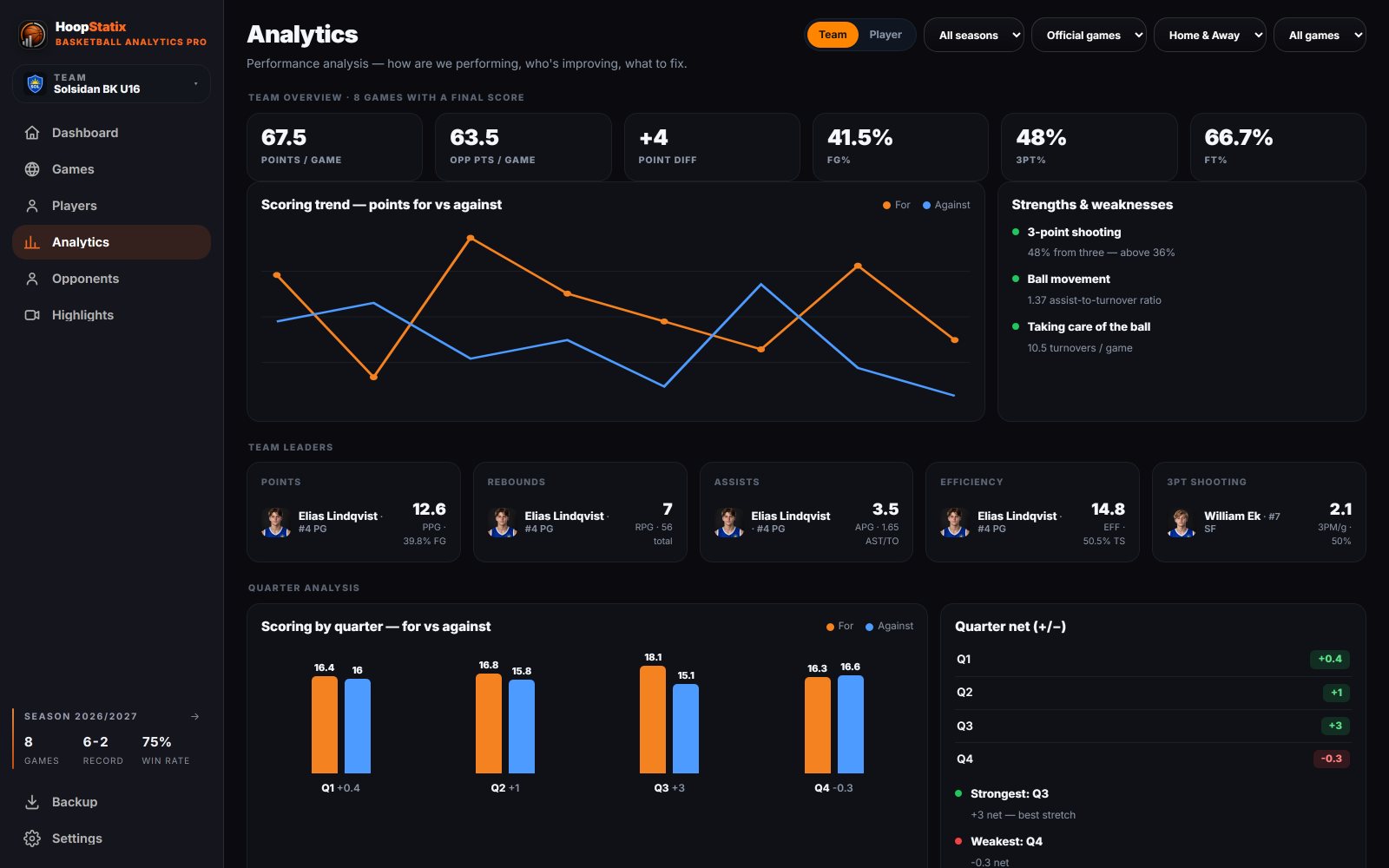Image resolution: width=1389 pixels, height=868 pixels.
Task: Click the 41.5% FG% stat card
Action: click(900, 147)
